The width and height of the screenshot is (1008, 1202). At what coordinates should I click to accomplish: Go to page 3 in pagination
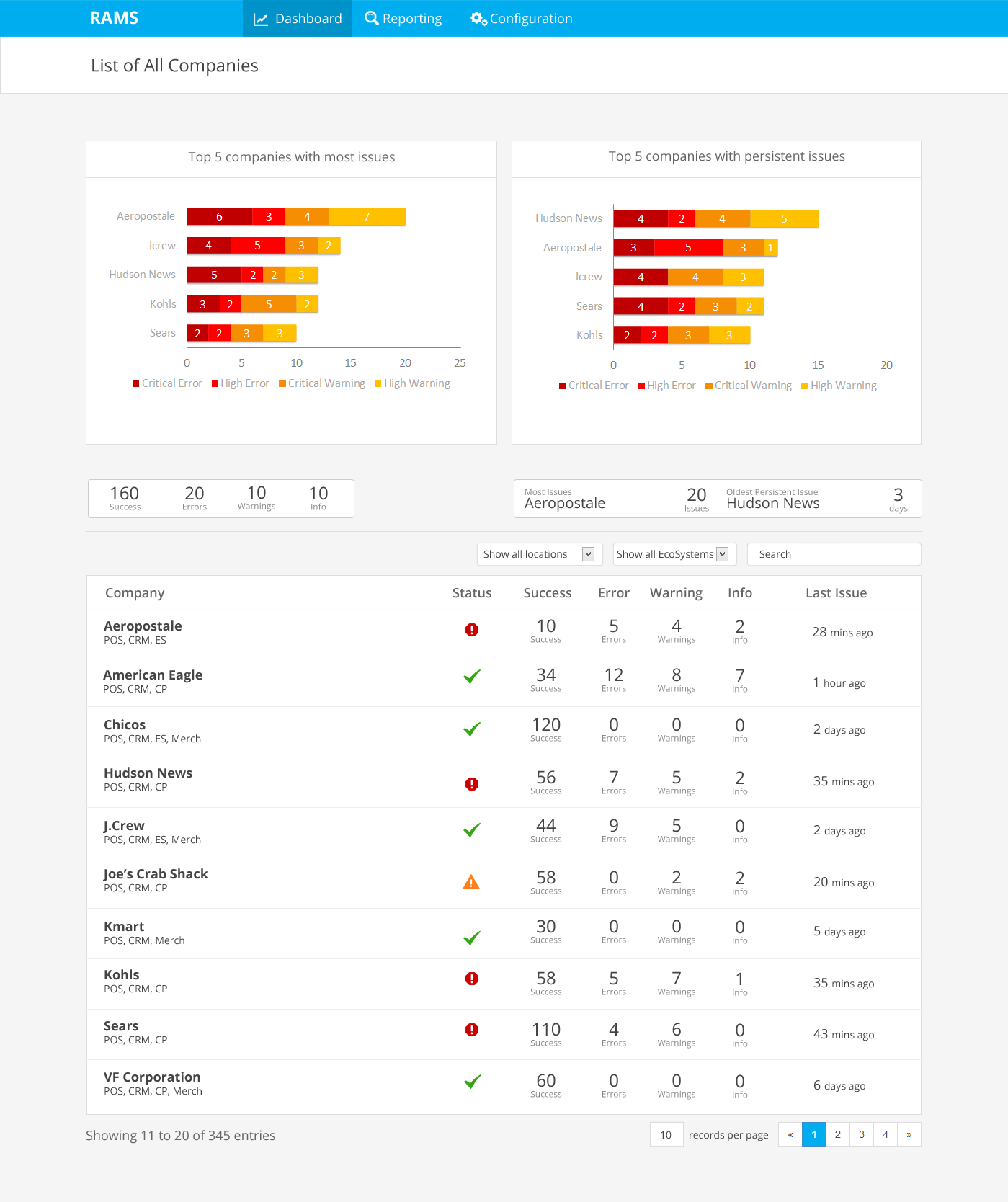(x=862, y=1134)
